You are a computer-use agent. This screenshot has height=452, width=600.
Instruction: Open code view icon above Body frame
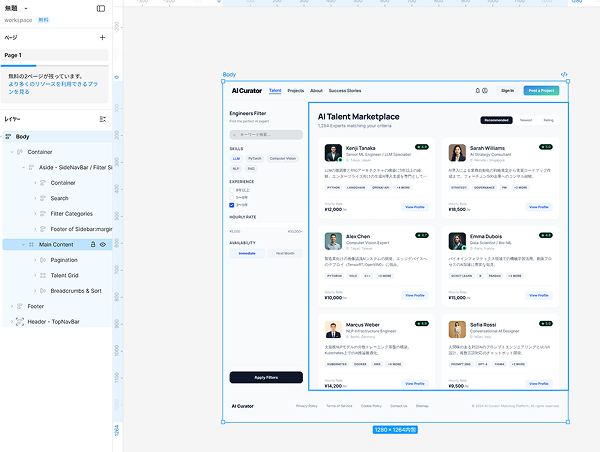click(x=564, y=74)
